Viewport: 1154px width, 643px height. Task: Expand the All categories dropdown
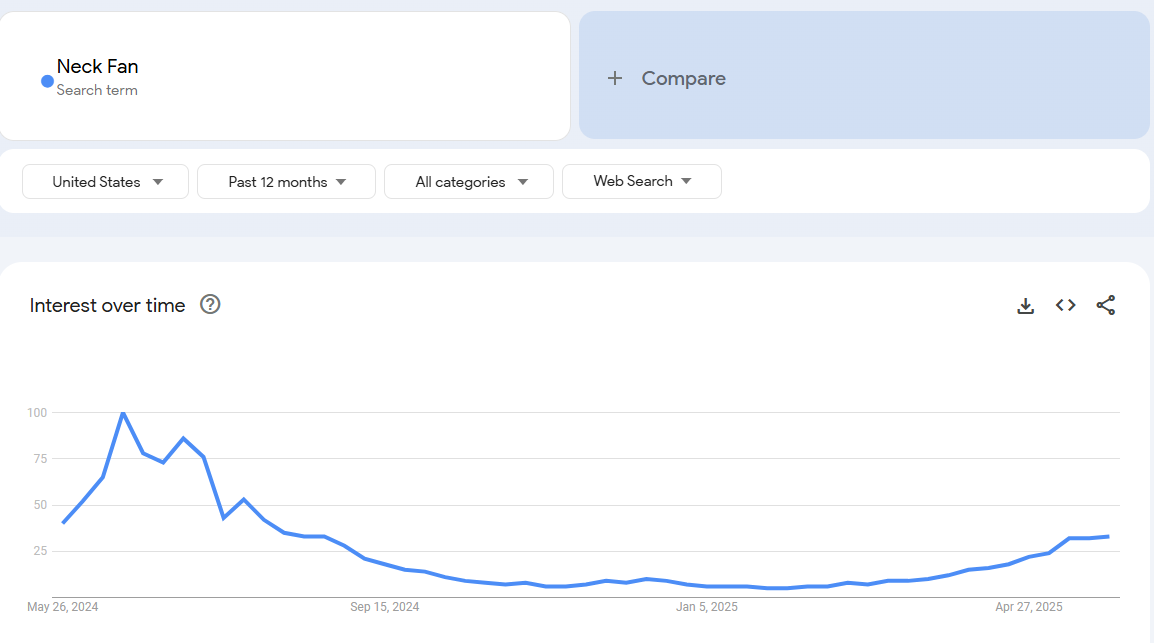coord(469,182)
